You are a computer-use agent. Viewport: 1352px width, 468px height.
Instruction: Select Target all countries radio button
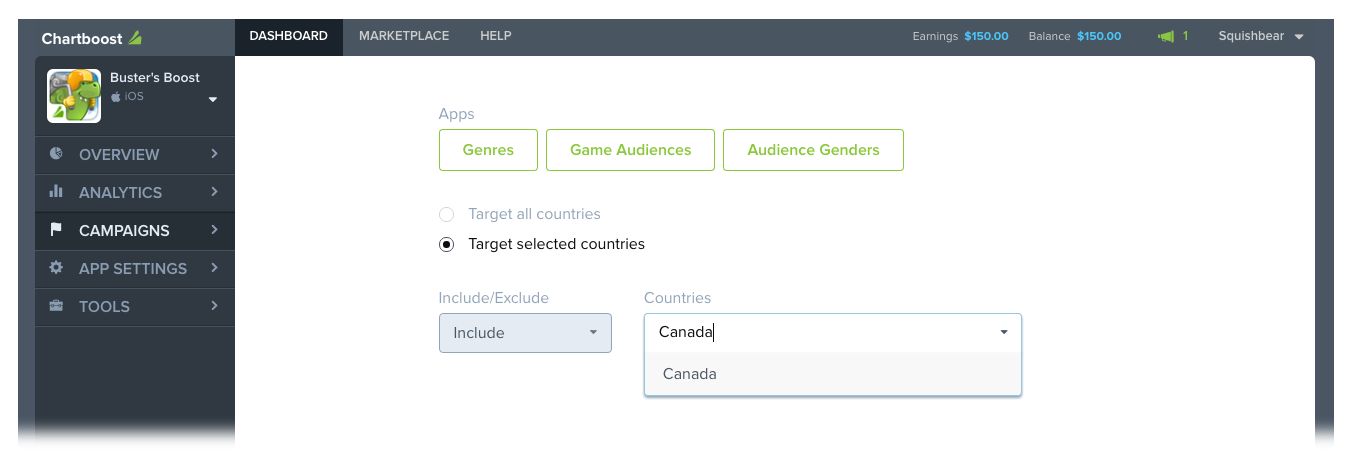point(447,214)
